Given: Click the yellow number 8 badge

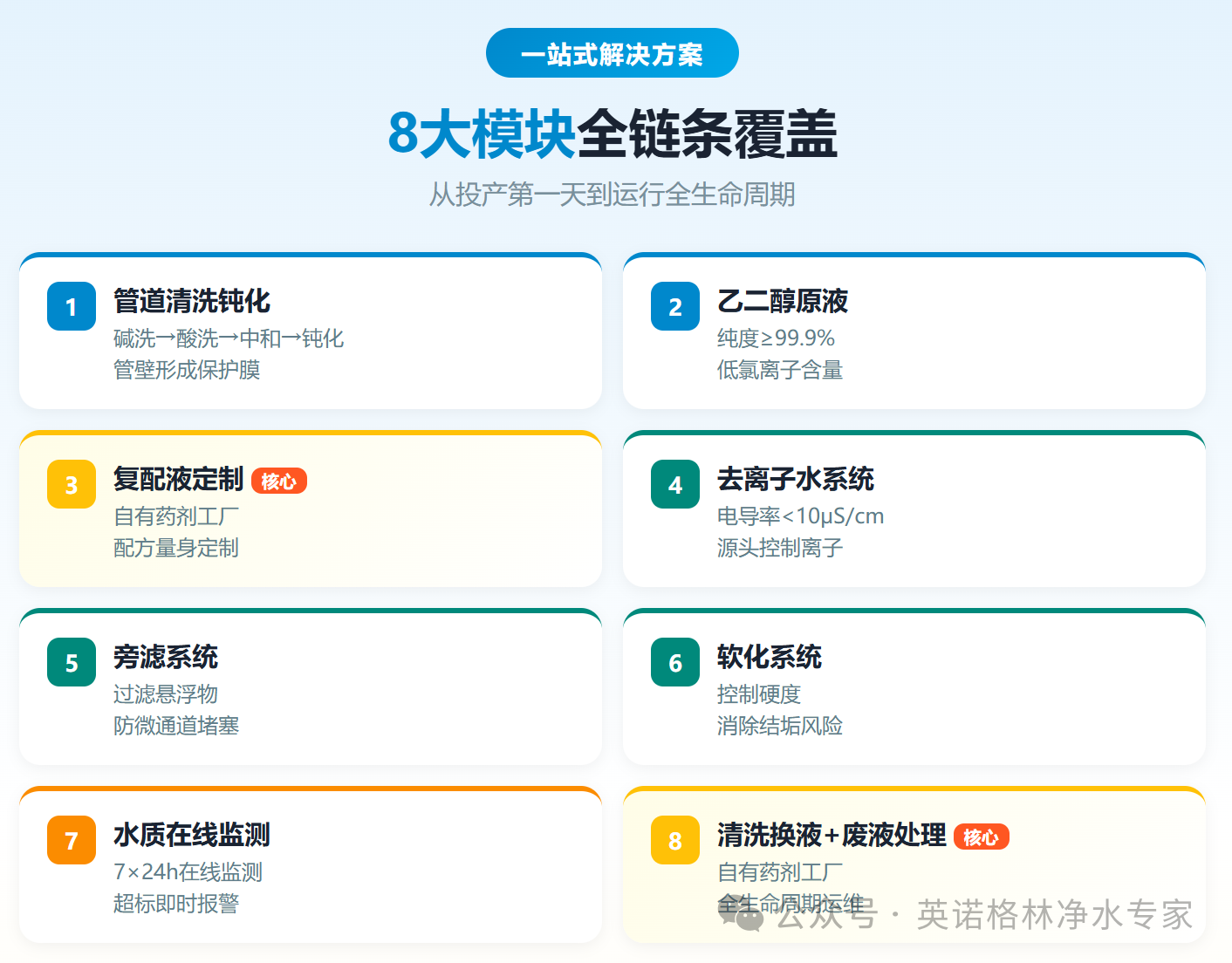Looking at the screenshot, I should [675, 840].
